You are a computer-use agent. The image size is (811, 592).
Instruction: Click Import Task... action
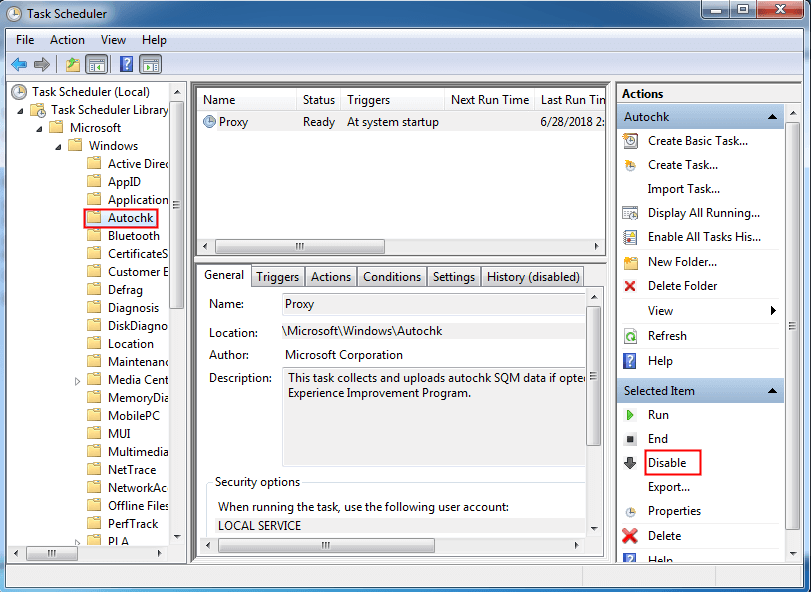pos(683,189)
